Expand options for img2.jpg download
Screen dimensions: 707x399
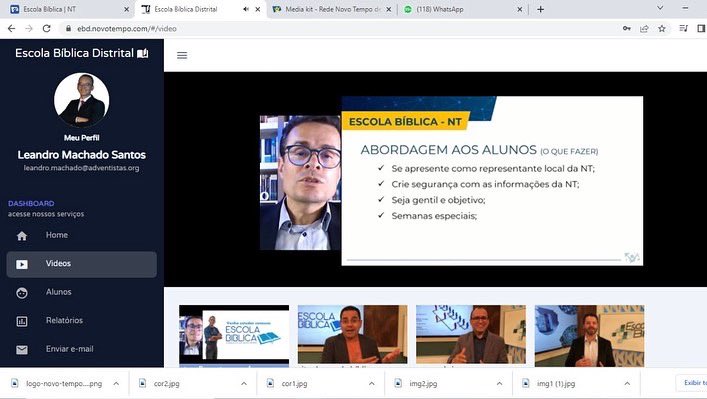click(499, 384)
